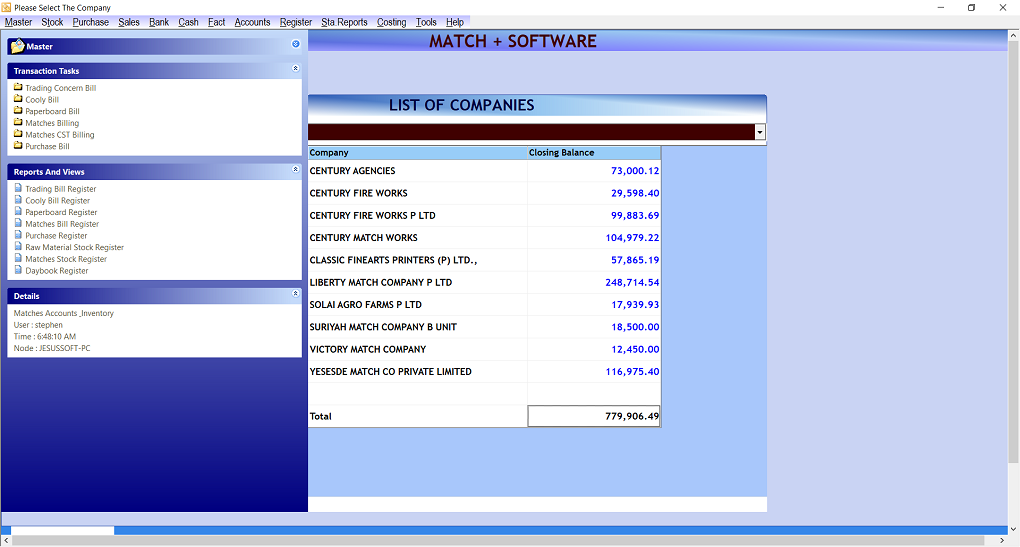Open the Purchase menu

(x=90, y=22)
